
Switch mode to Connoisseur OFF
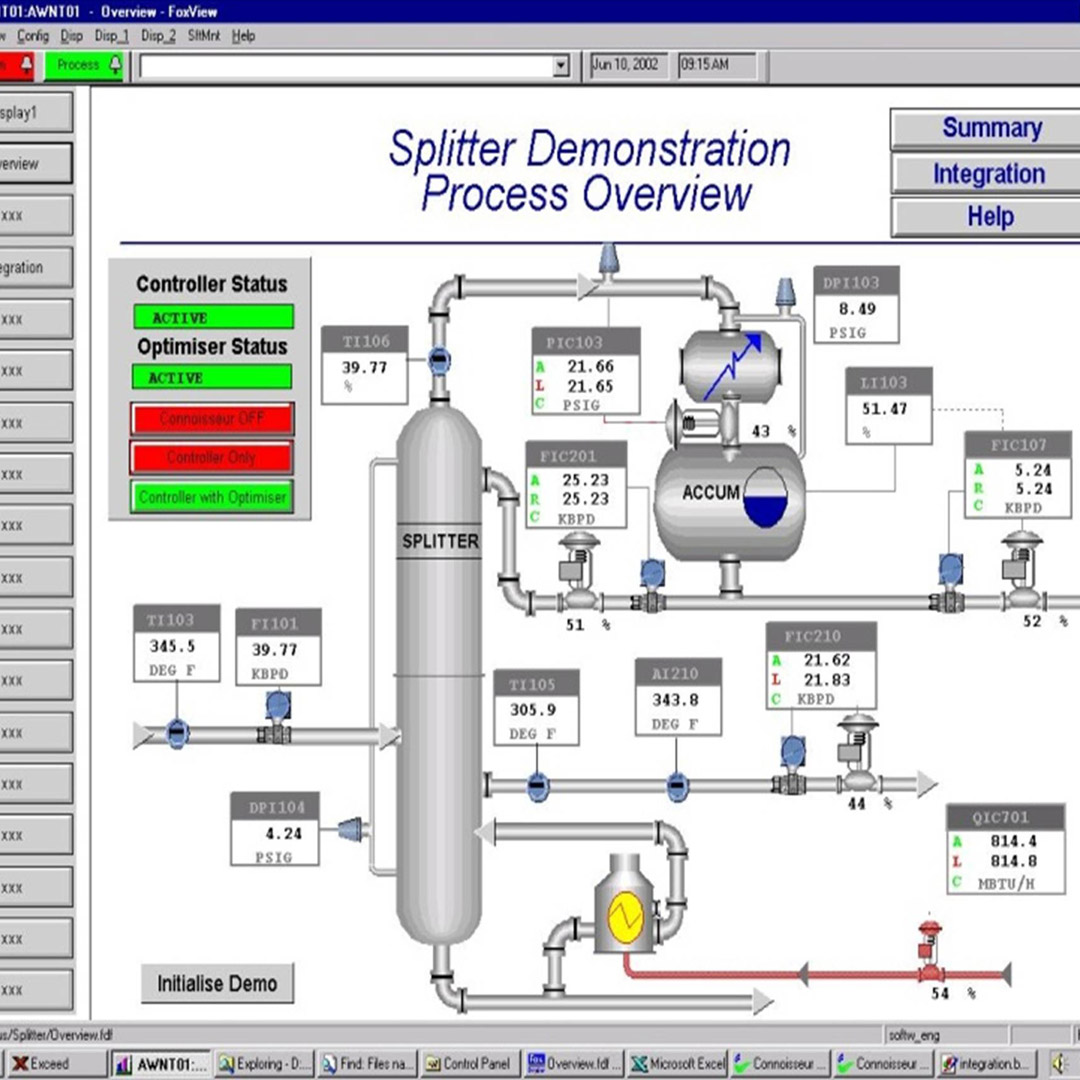211,418
